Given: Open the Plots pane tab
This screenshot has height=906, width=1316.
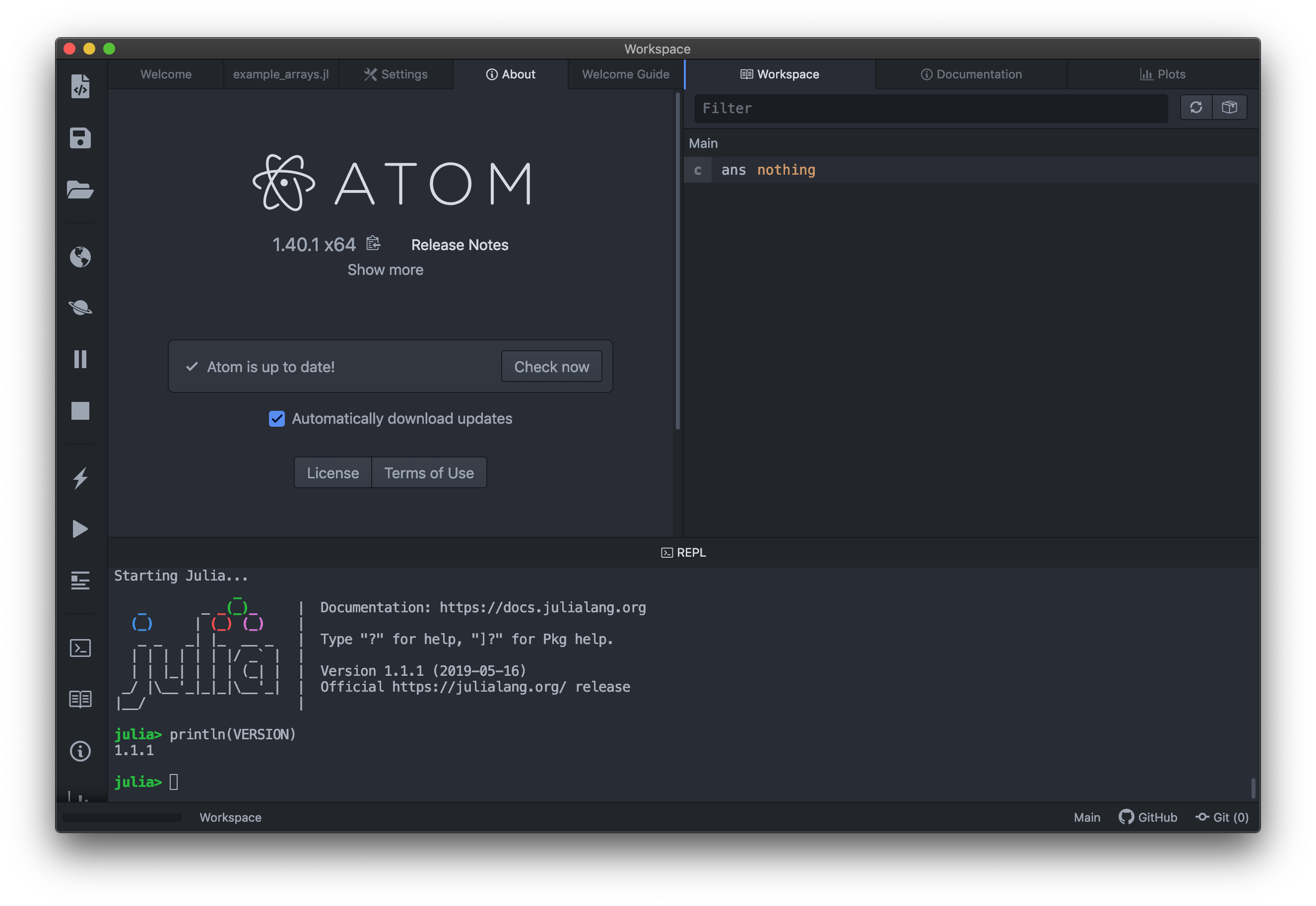Looking at the screenshot, I should coord(1163,74).
